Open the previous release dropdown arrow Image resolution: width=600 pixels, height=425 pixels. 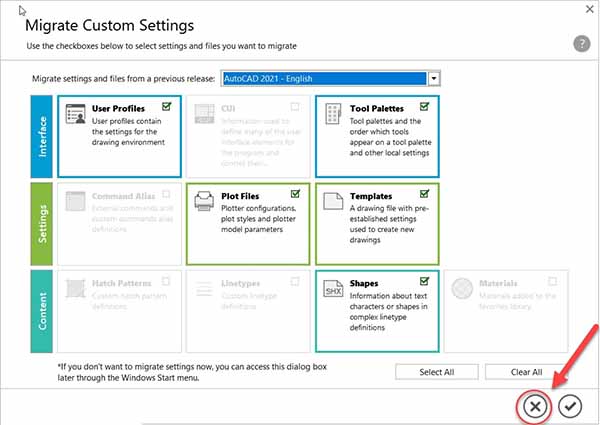point(434,78)
